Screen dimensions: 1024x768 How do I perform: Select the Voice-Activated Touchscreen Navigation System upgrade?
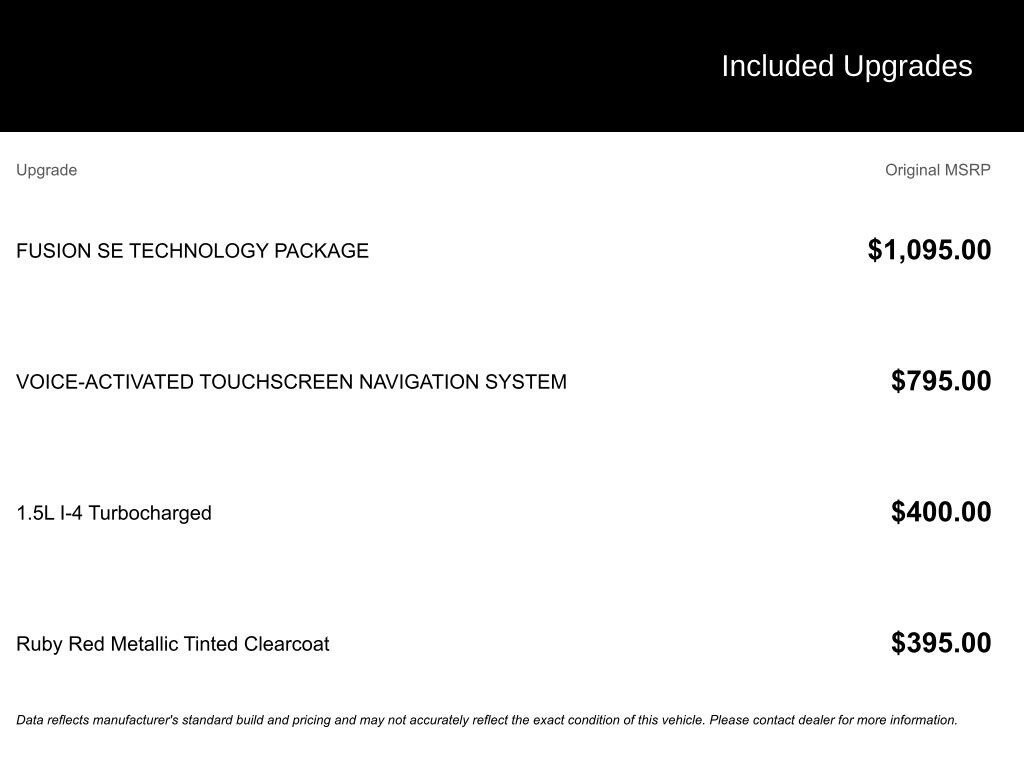[x=291, y=382]
